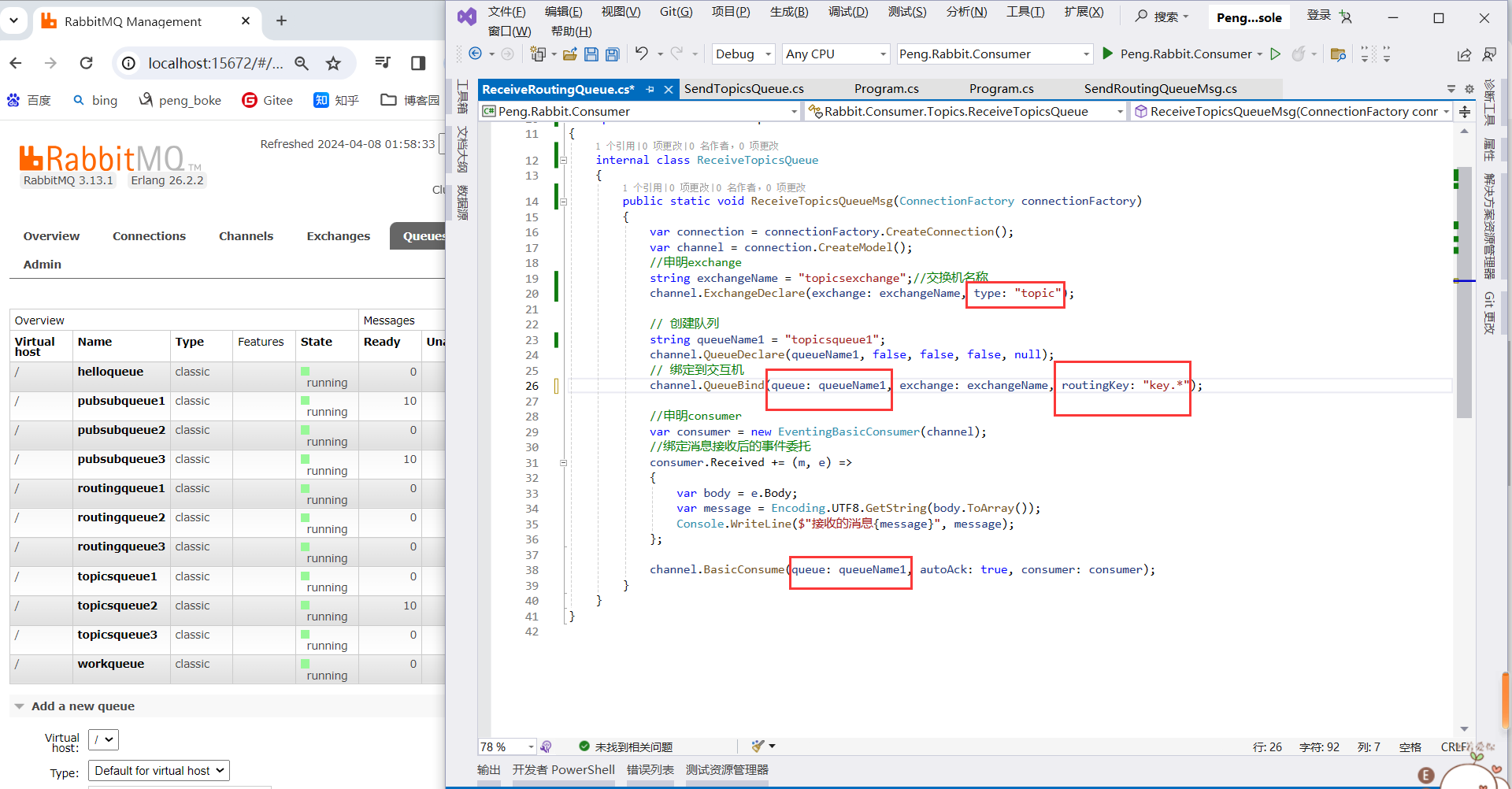The width and height of the screenshot is (1512, 789).
Task: Open the Virtual host dropdown under Add a new queue
Action: pyautogui.click(x=103, y=739)
